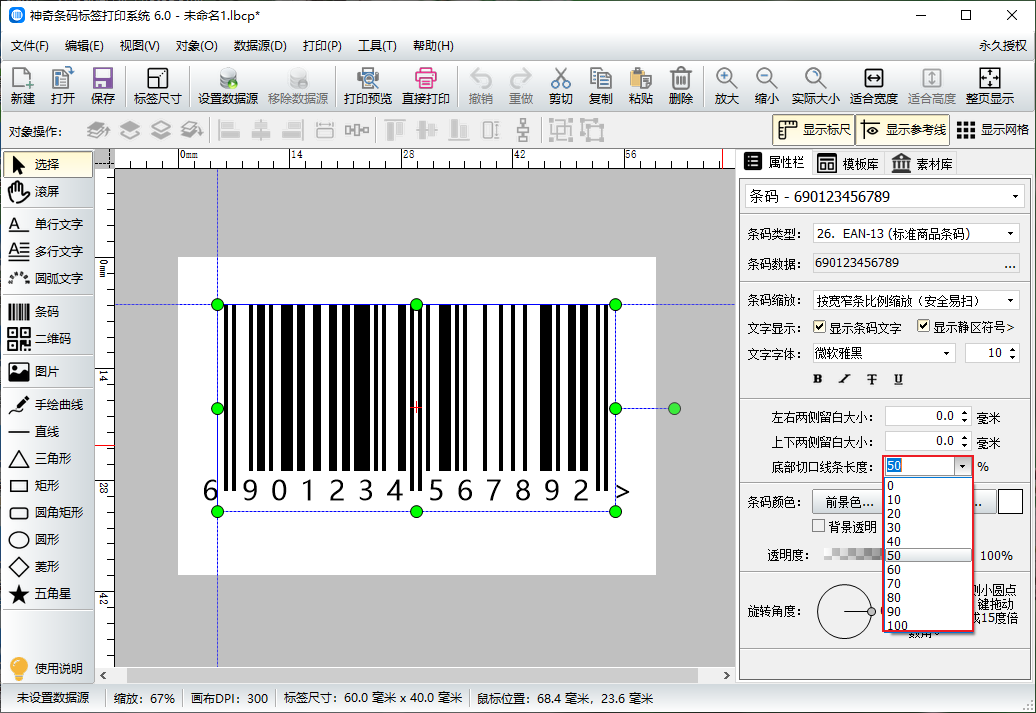Increase font size 10 stepper
This screenshot has height=713, width=1036.
[1013, 349]
